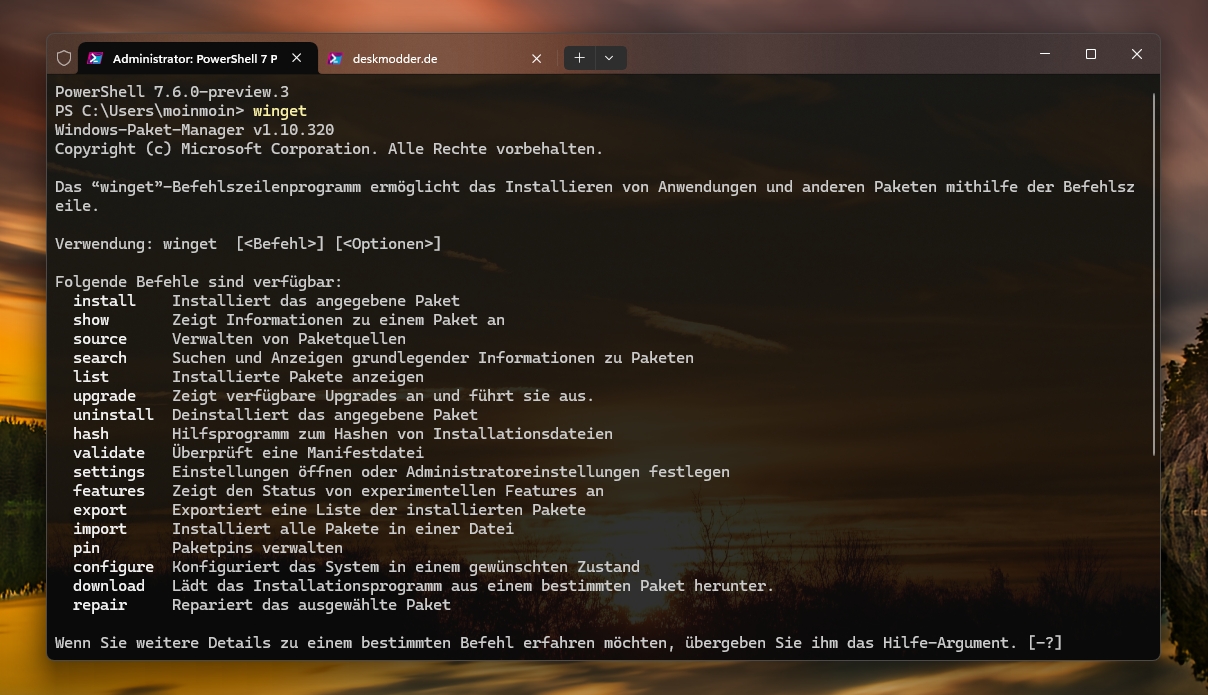Click the terminal vertical scrollbar
1208x695 pixels.
(x=1154, y=275)
